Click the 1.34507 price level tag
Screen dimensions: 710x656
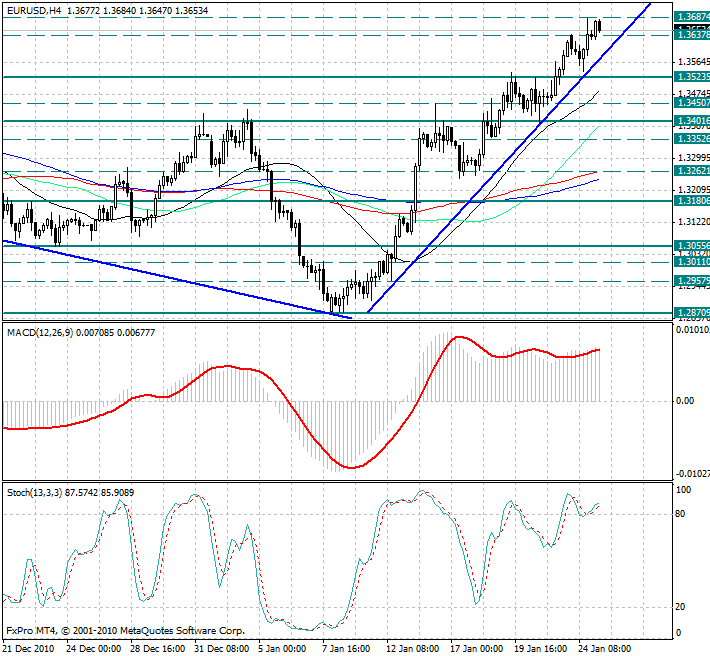[x=692, y=103]
